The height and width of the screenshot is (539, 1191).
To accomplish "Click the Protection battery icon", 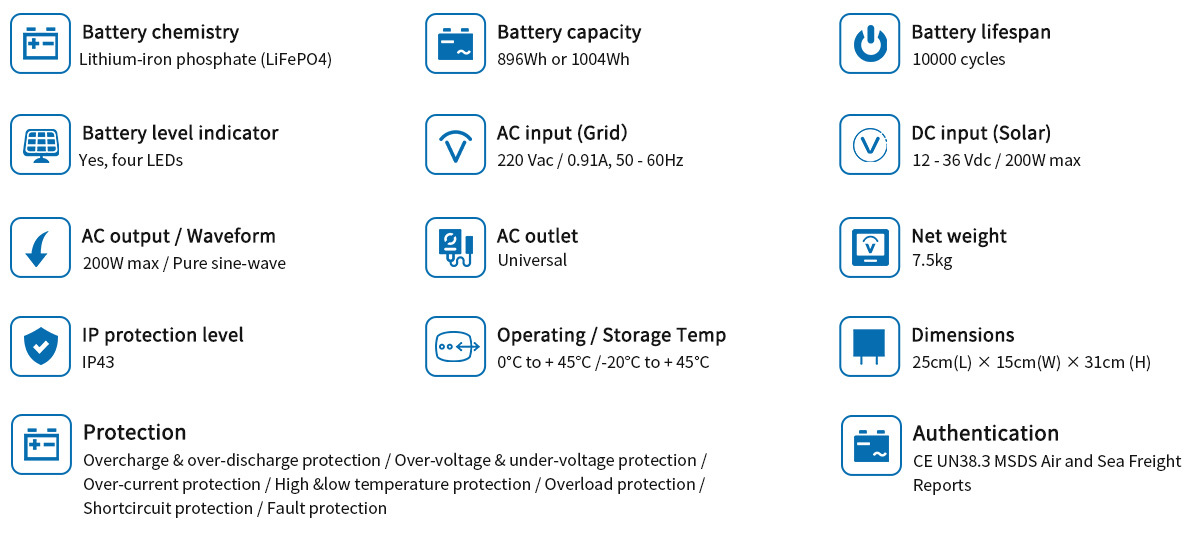I will [x=41, y=444].
